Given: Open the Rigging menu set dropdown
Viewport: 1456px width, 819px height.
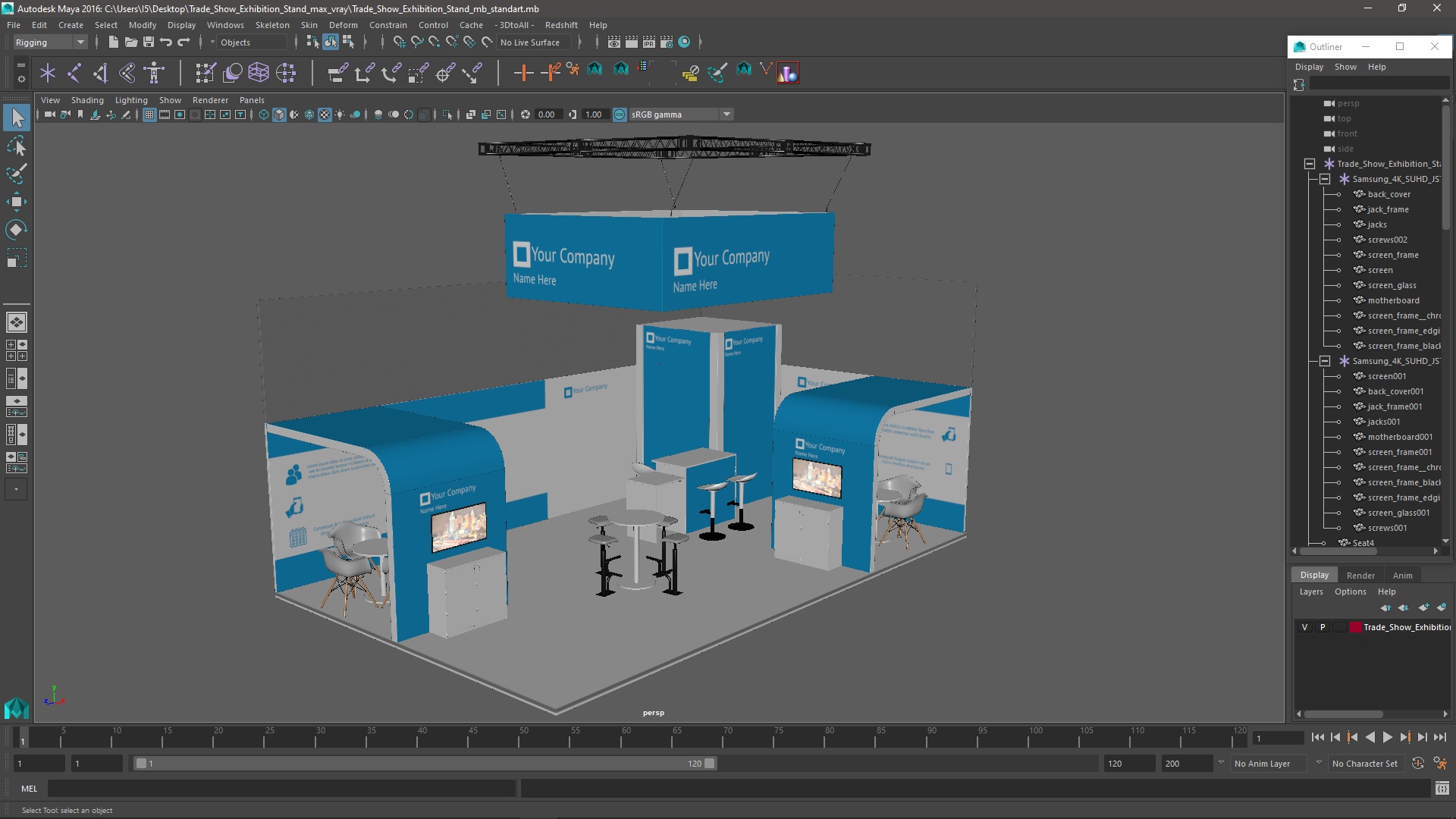Looking at the screenshot, I should pos(50,42).
